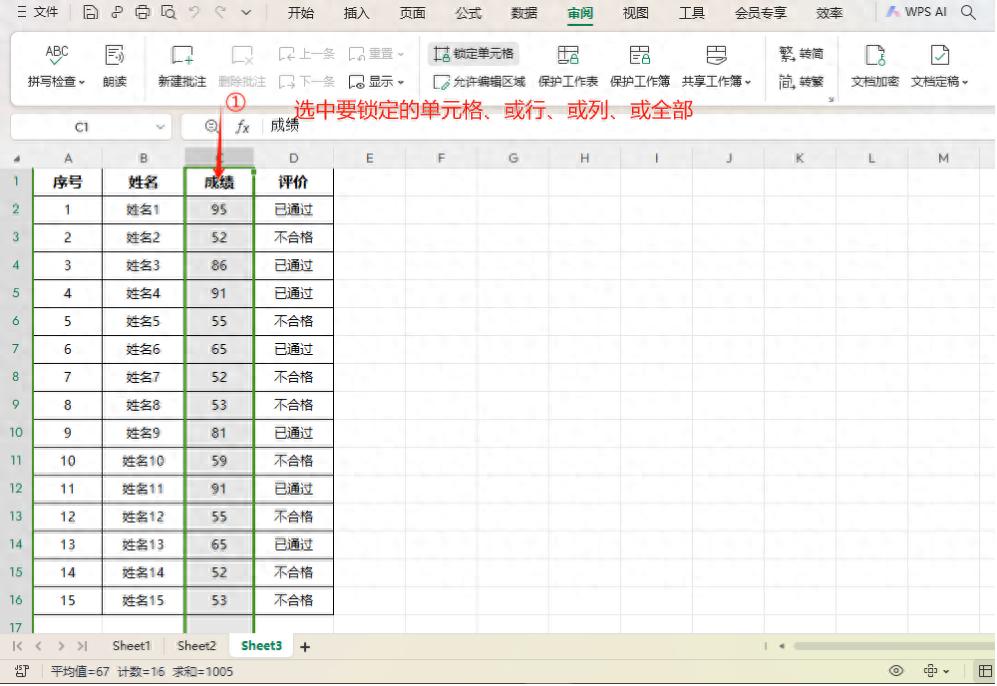The height and width of the screenshot is (686, 997).
Task: Click the name box showing C1
Action: tap(81, 127)
